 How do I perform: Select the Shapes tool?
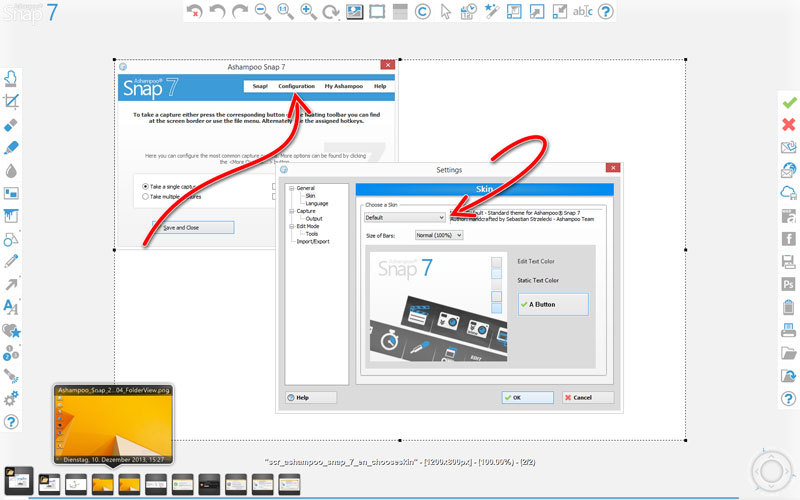11,239
